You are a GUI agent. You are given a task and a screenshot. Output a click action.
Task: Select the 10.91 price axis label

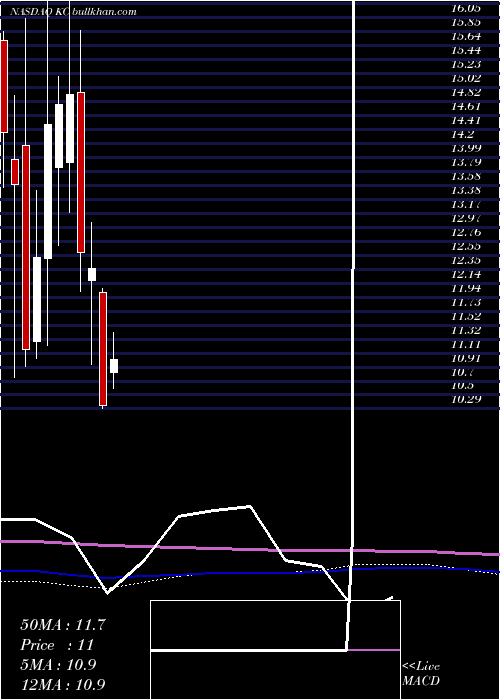point(466,358)
